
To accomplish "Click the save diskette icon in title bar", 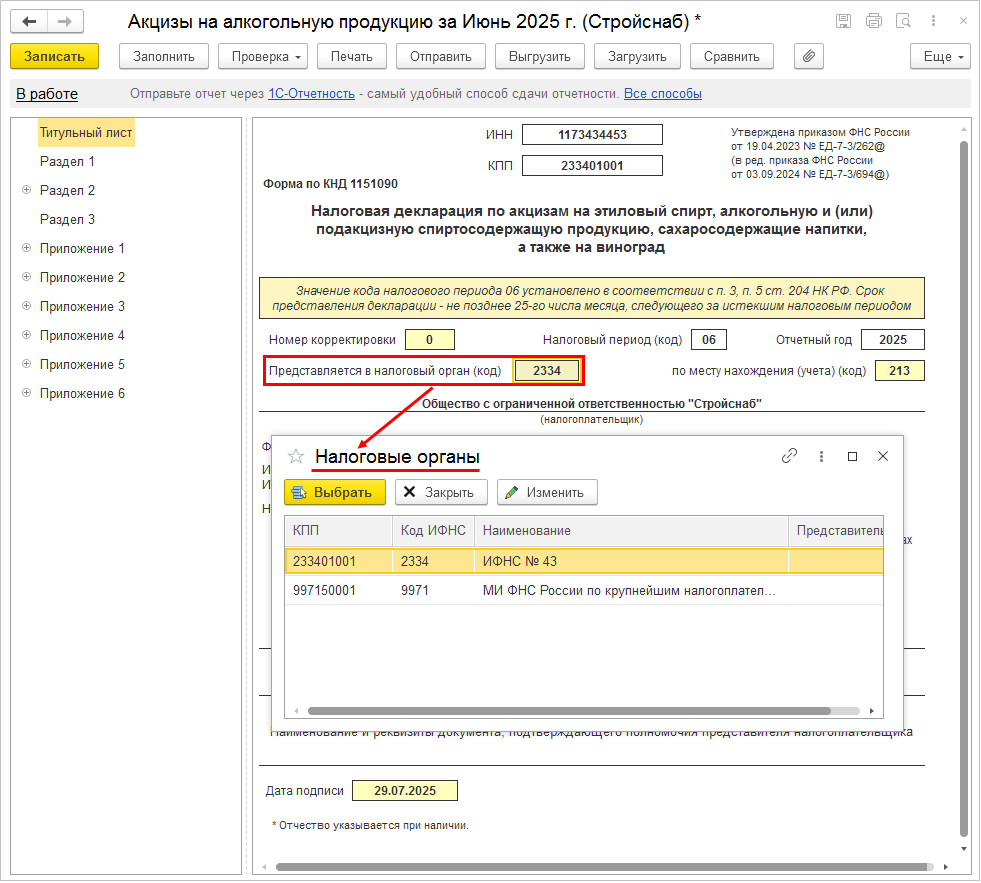I will (843, 21).
